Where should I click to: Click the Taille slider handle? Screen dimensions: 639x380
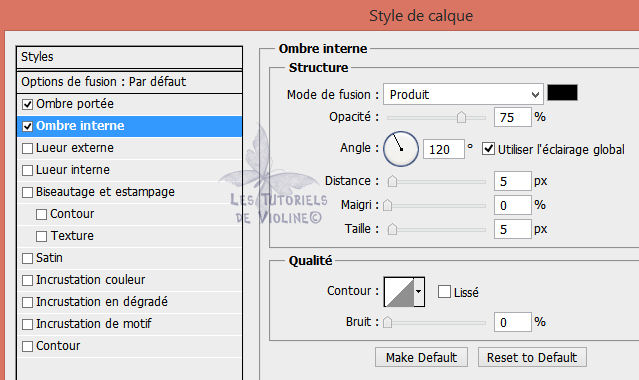[x=392, y=229]
